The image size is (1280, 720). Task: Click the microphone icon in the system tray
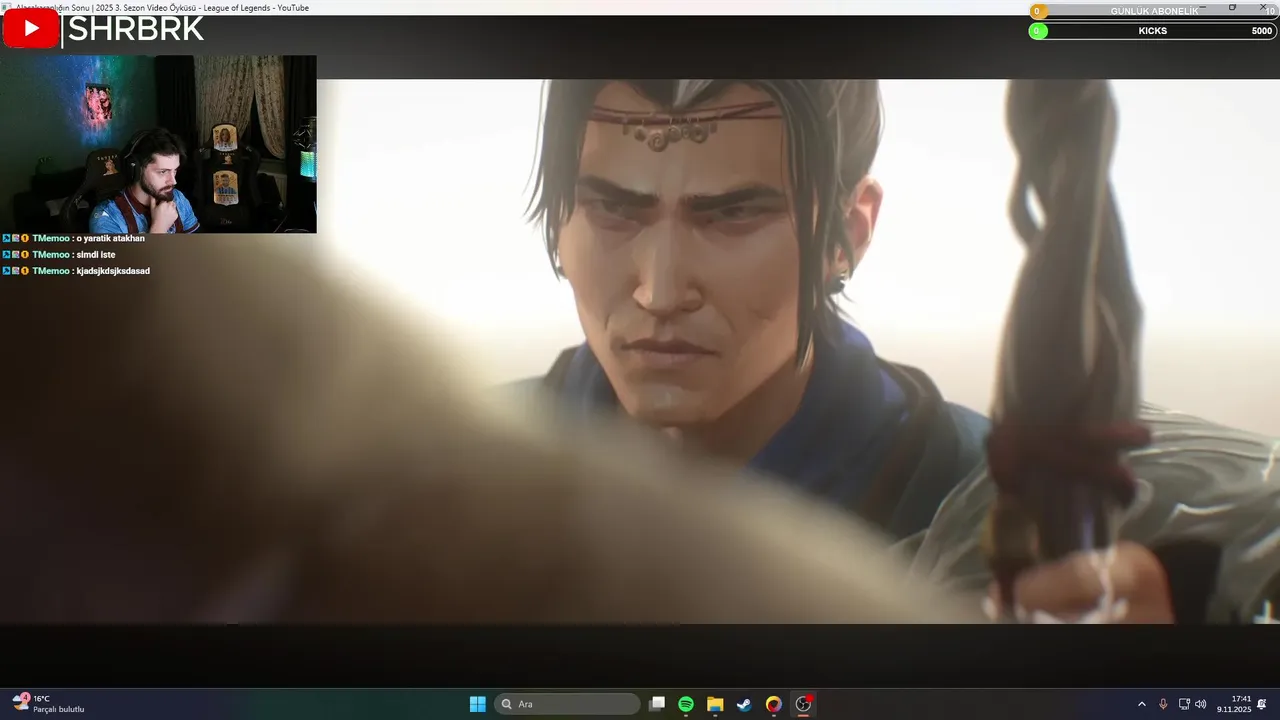point(1163,704)
